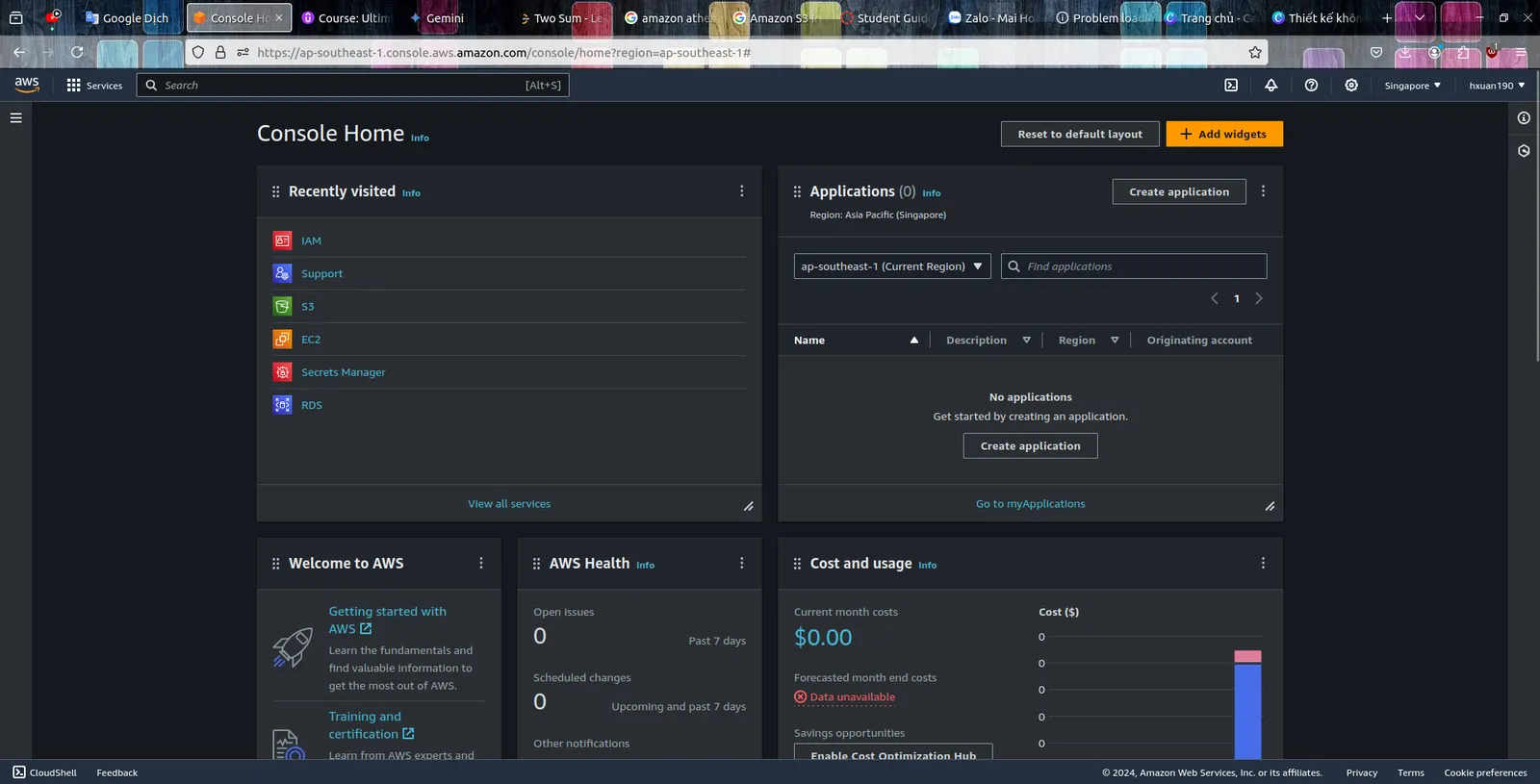Screen dimensions: 1540x784
Task: Open Cookie preferences in the footer
Action: click(1485, 772)
